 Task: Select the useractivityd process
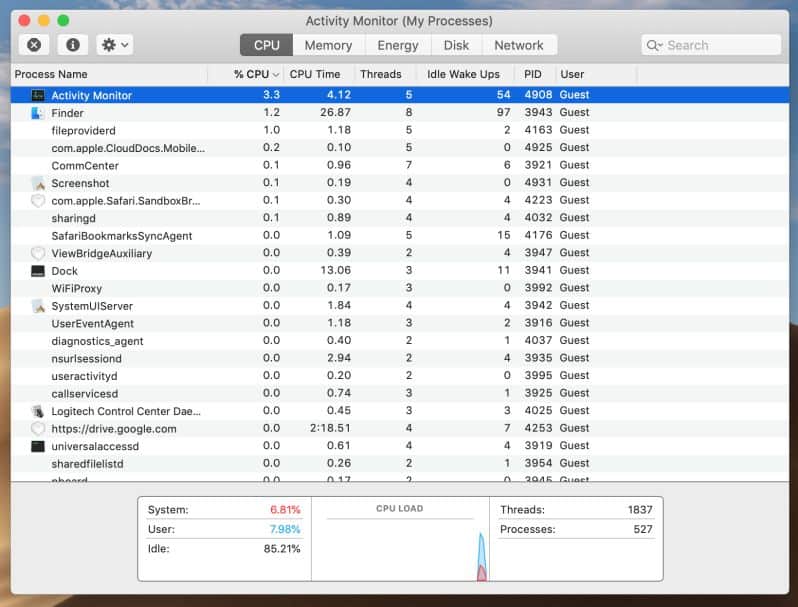pyautogui.click(x=400, y=375)
